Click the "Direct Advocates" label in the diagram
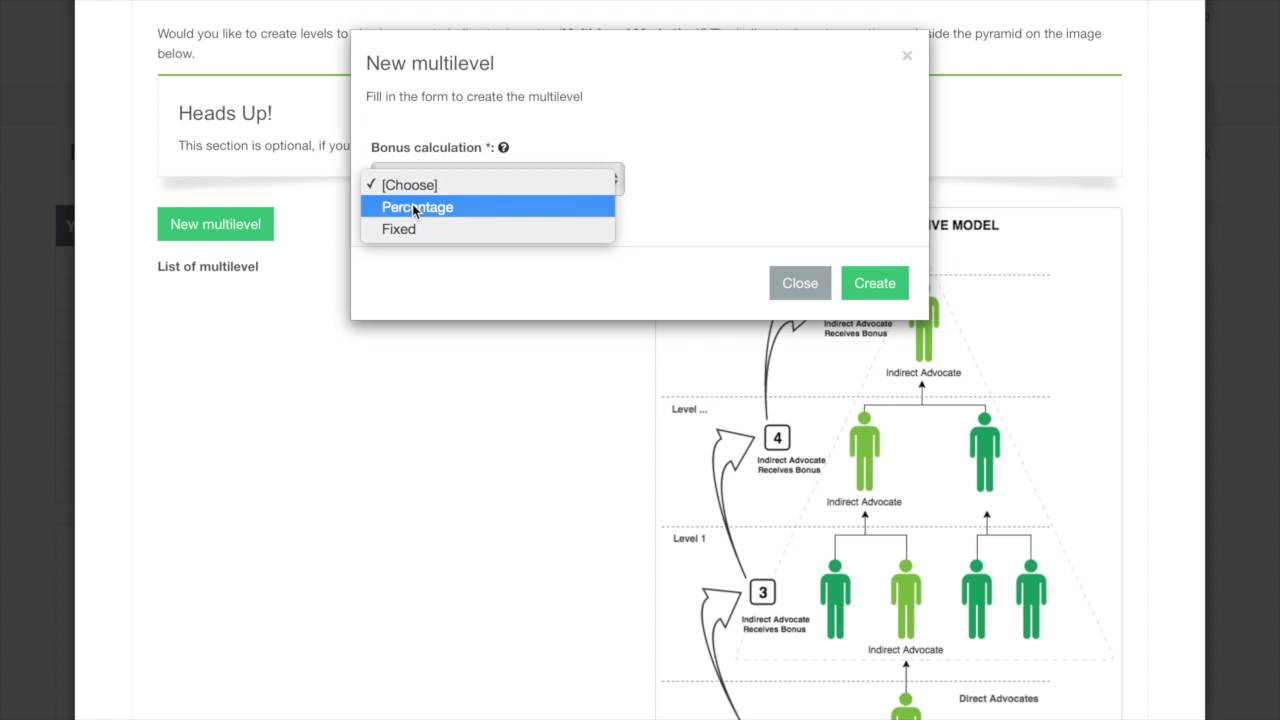Viewport: 1280px width, 720px height. tap(998, 698)
